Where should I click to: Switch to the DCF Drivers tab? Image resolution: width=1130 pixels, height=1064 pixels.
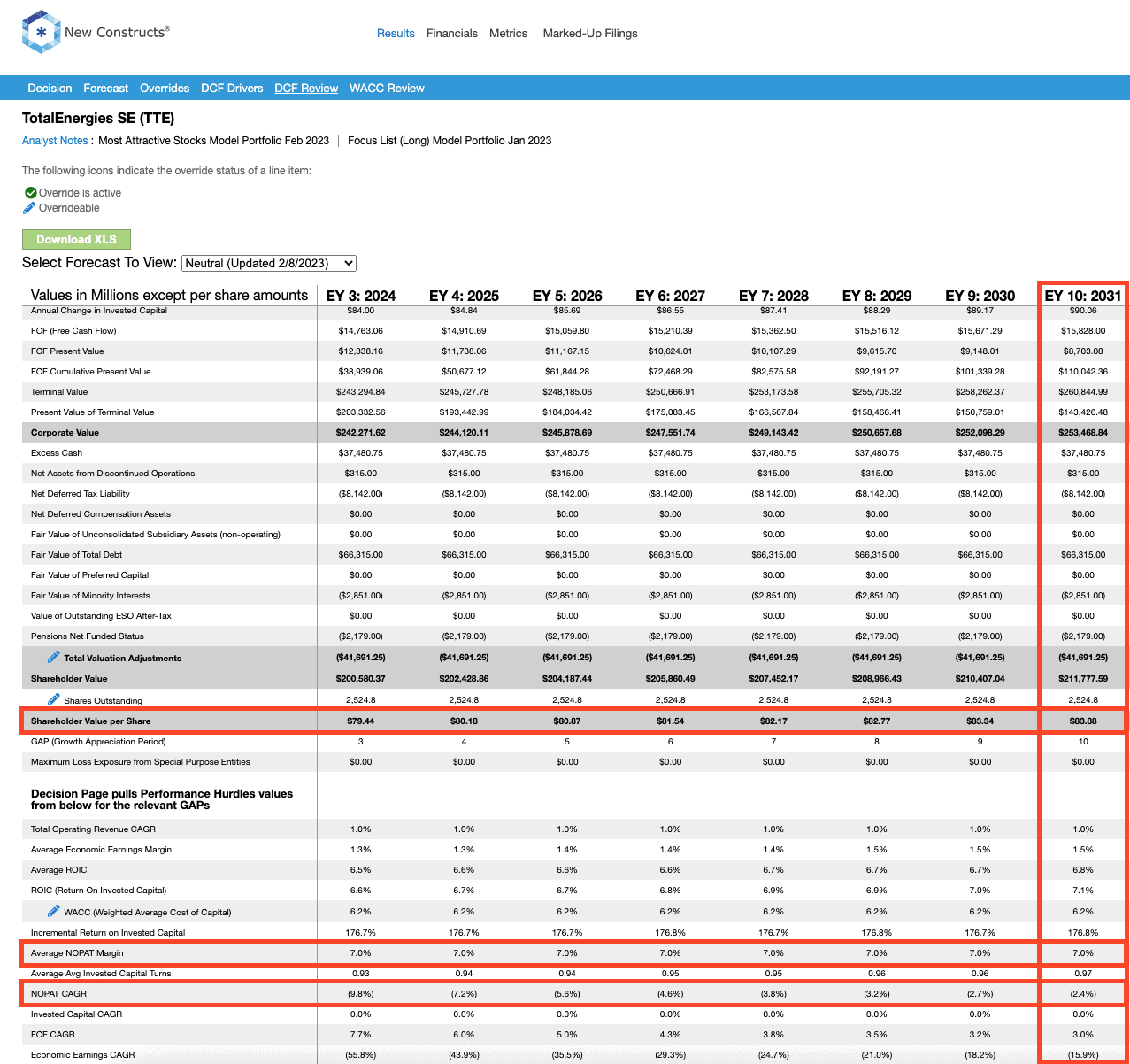232,89
